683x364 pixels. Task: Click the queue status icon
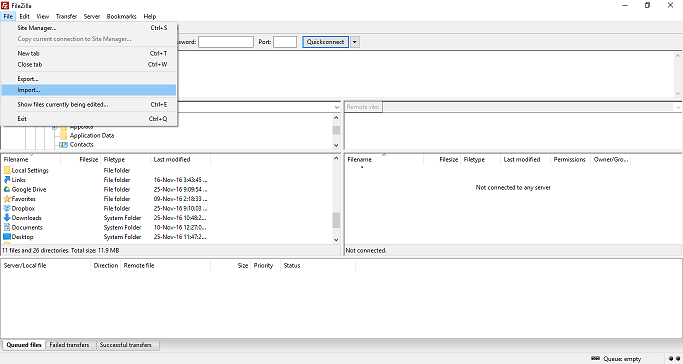click(595, 359)
